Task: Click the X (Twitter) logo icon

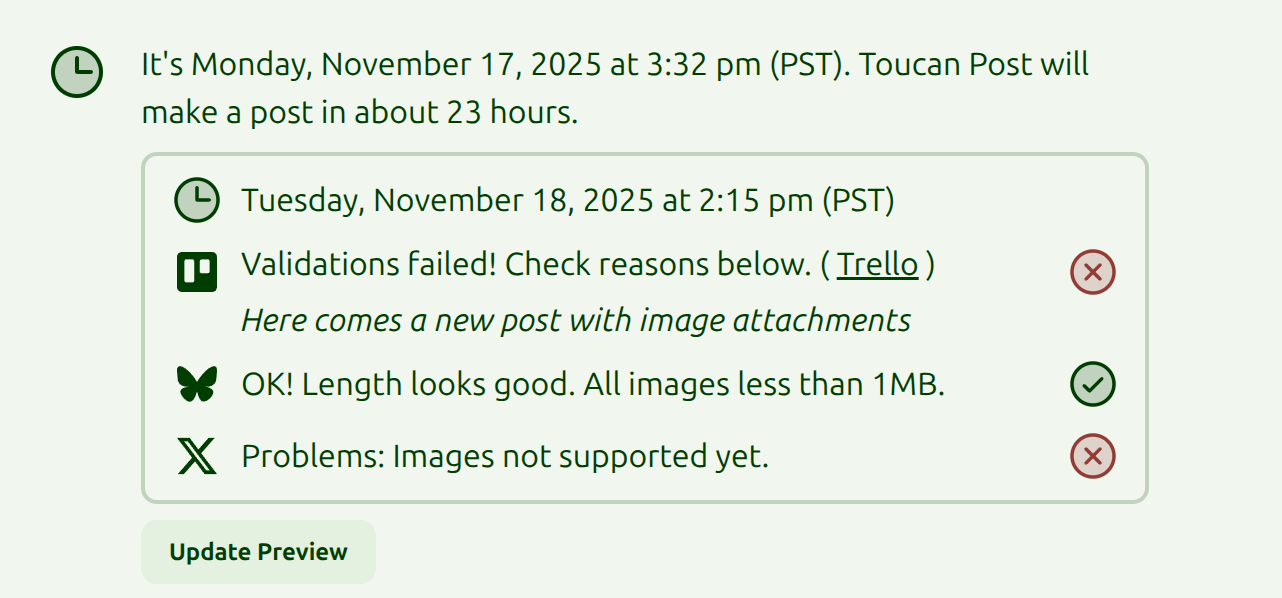Action: (196, 455)
